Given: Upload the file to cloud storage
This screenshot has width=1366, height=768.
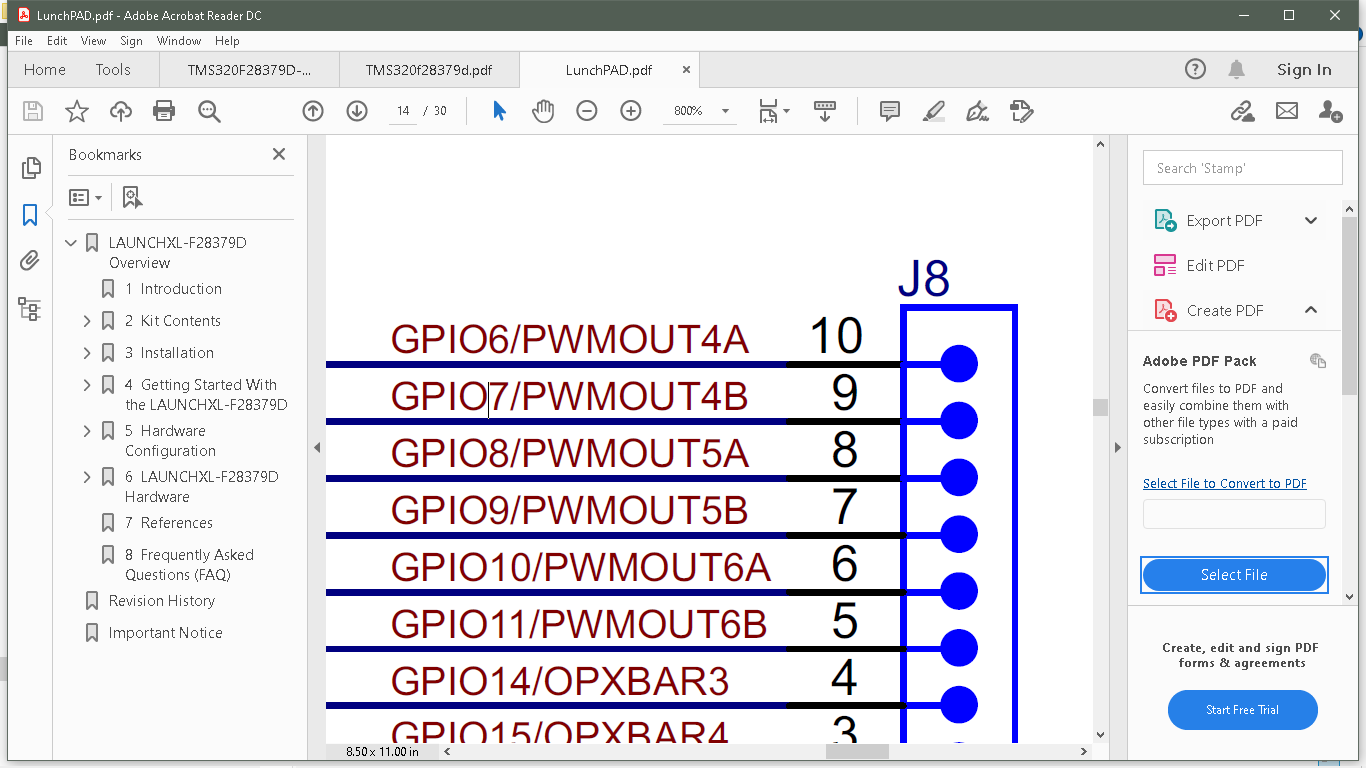Looking at the screenshot, I should click(121, 111).
